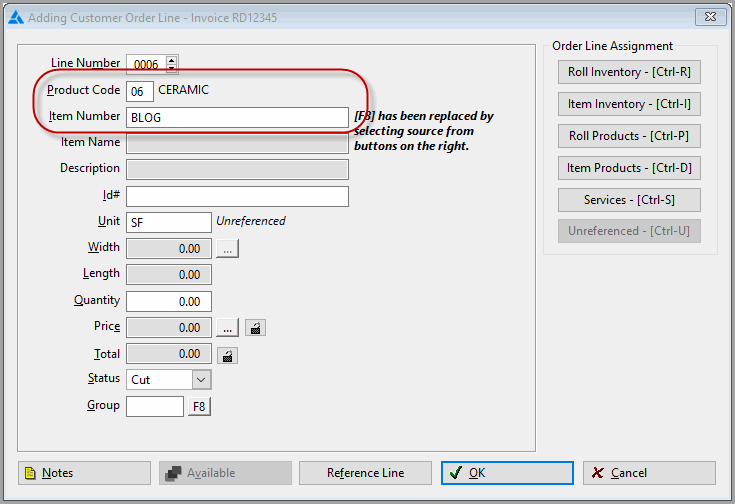Confirm with the OK checkmark button

[507, 473]
